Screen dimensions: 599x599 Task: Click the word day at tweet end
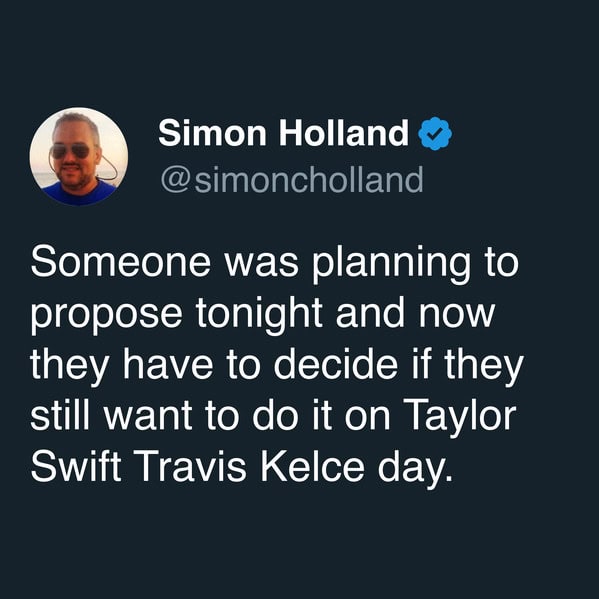pos(412,470)
